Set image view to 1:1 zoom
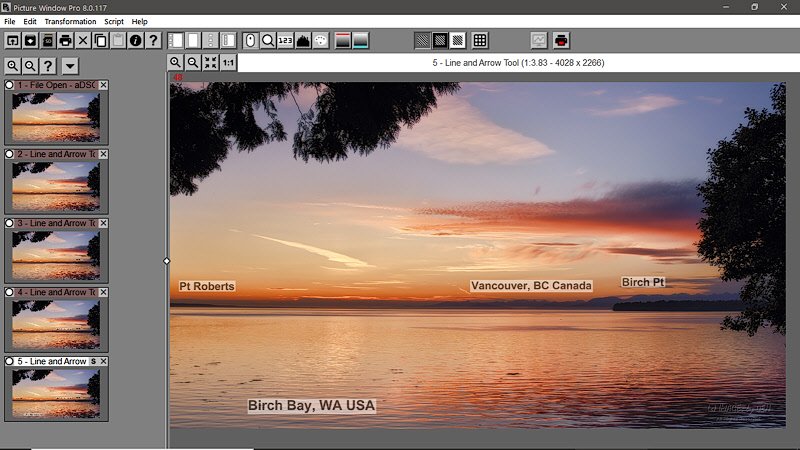Image resolution: width=800 pixels, height=450 pixels. coord(228,63)
